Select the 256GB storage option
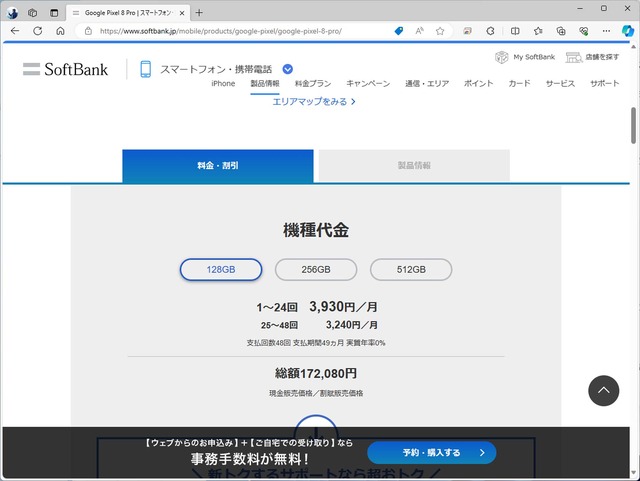Viewport: 640px width, 481px height. coord(316,269)
